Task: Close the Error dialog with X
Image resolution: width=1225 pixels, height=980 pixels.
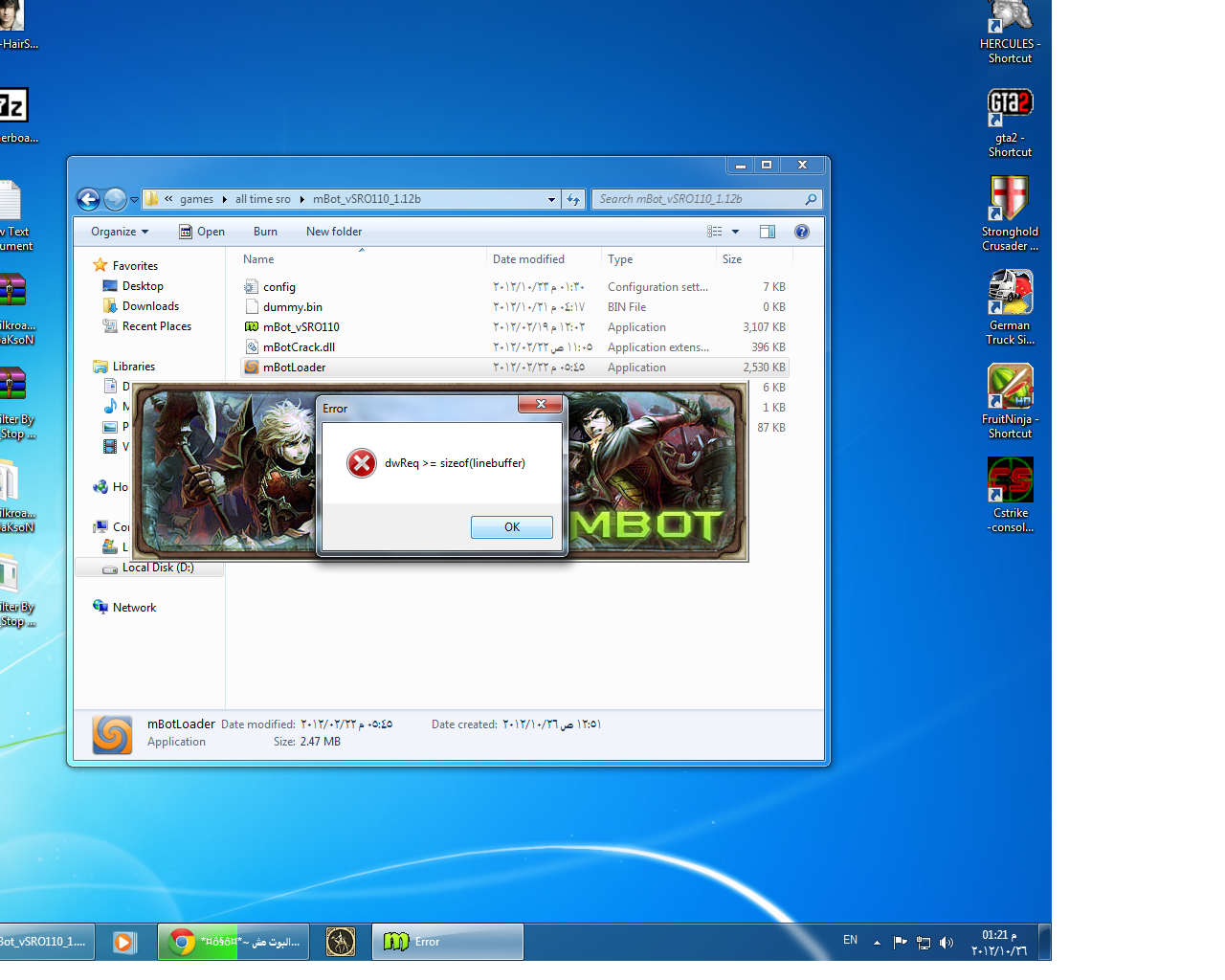Action: [x=541, y=404]
